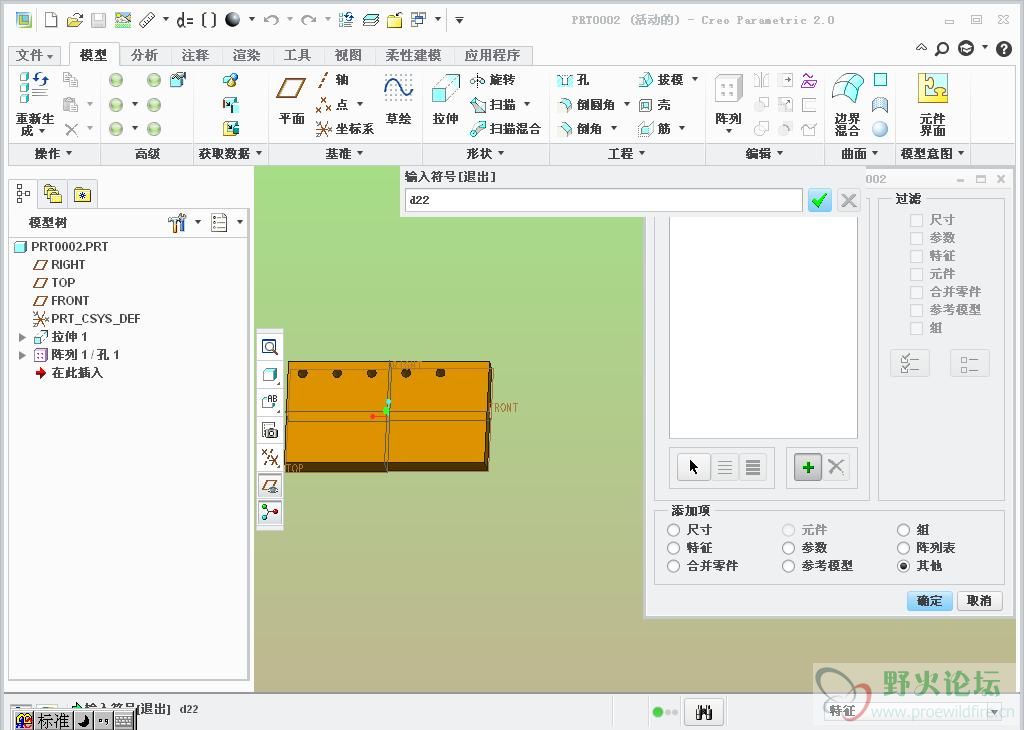Open the Operations group dropdown

point(54,153)
